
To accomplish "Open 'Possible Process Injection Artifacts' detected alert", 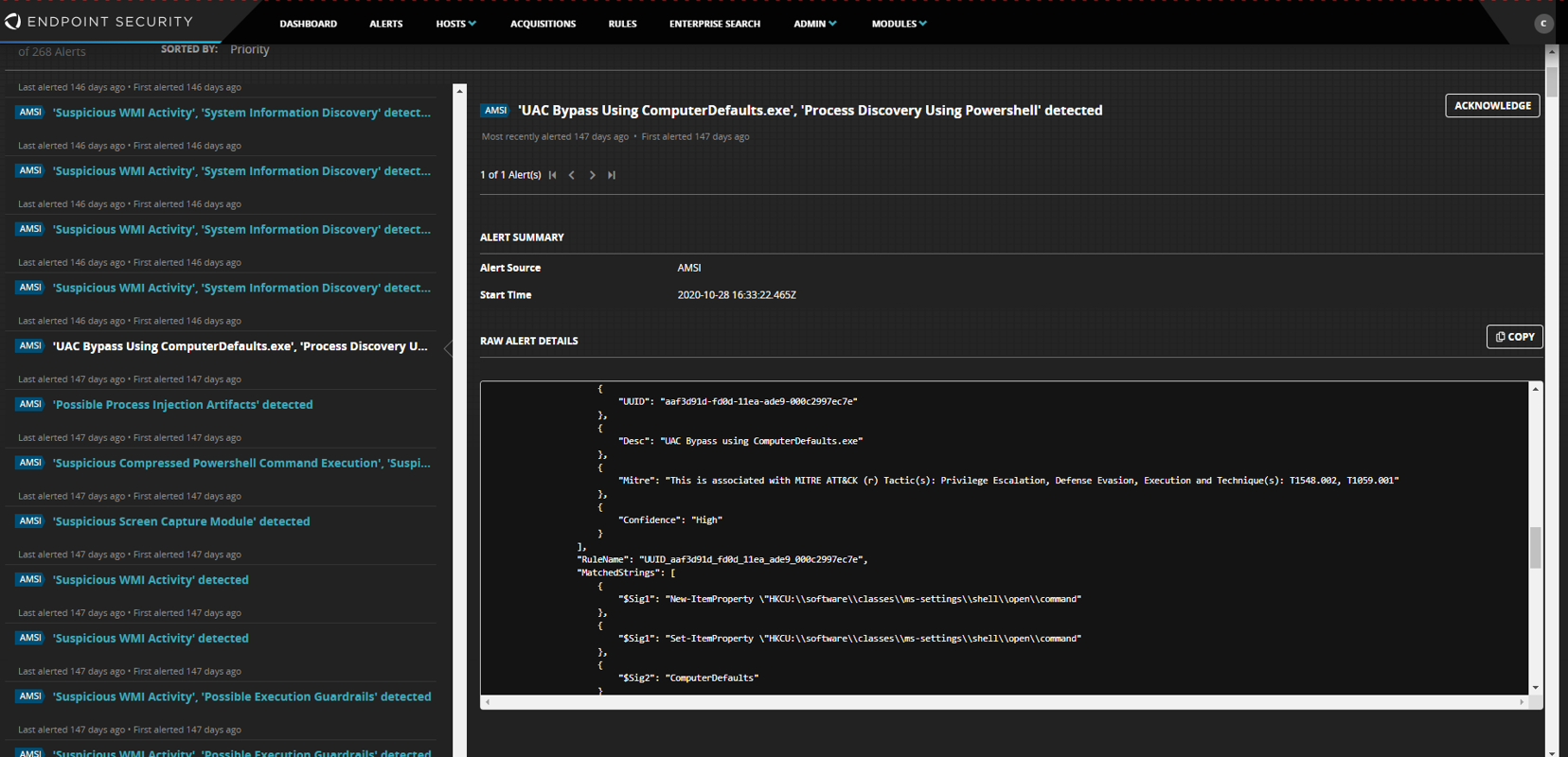I will point(183,405).
